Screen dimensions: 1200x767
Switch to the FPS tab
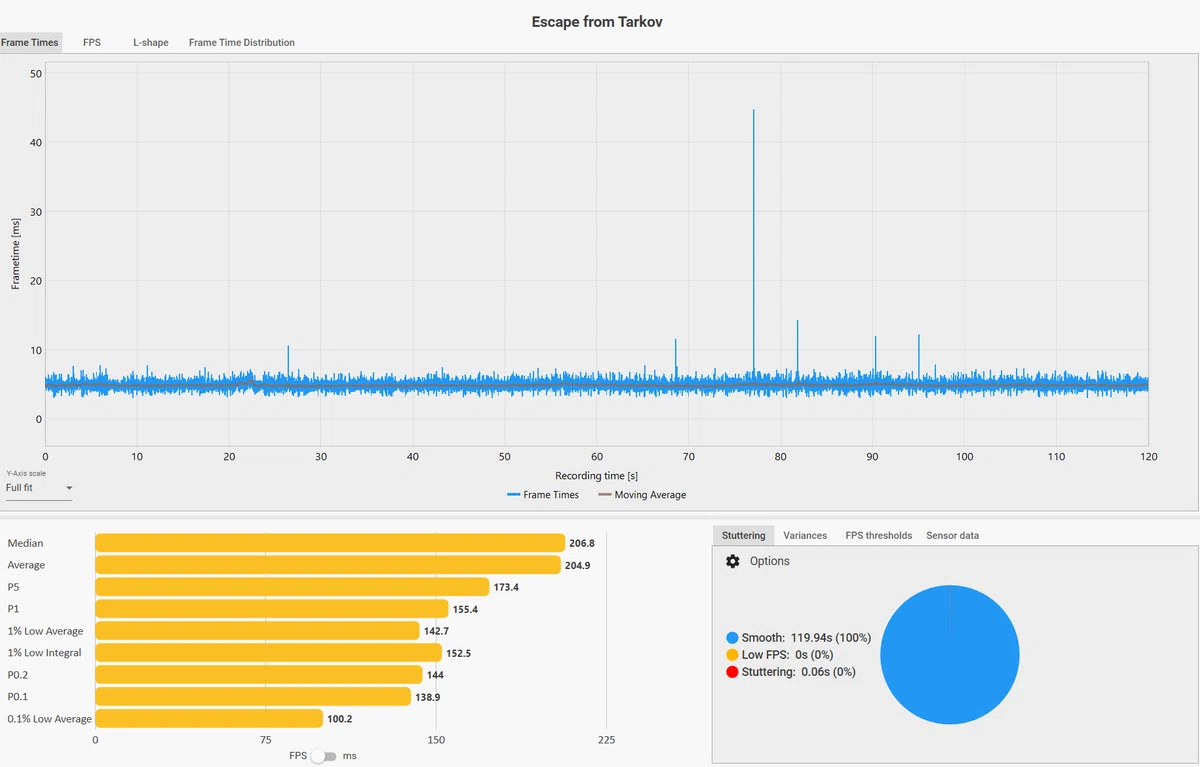coord(92,43)
